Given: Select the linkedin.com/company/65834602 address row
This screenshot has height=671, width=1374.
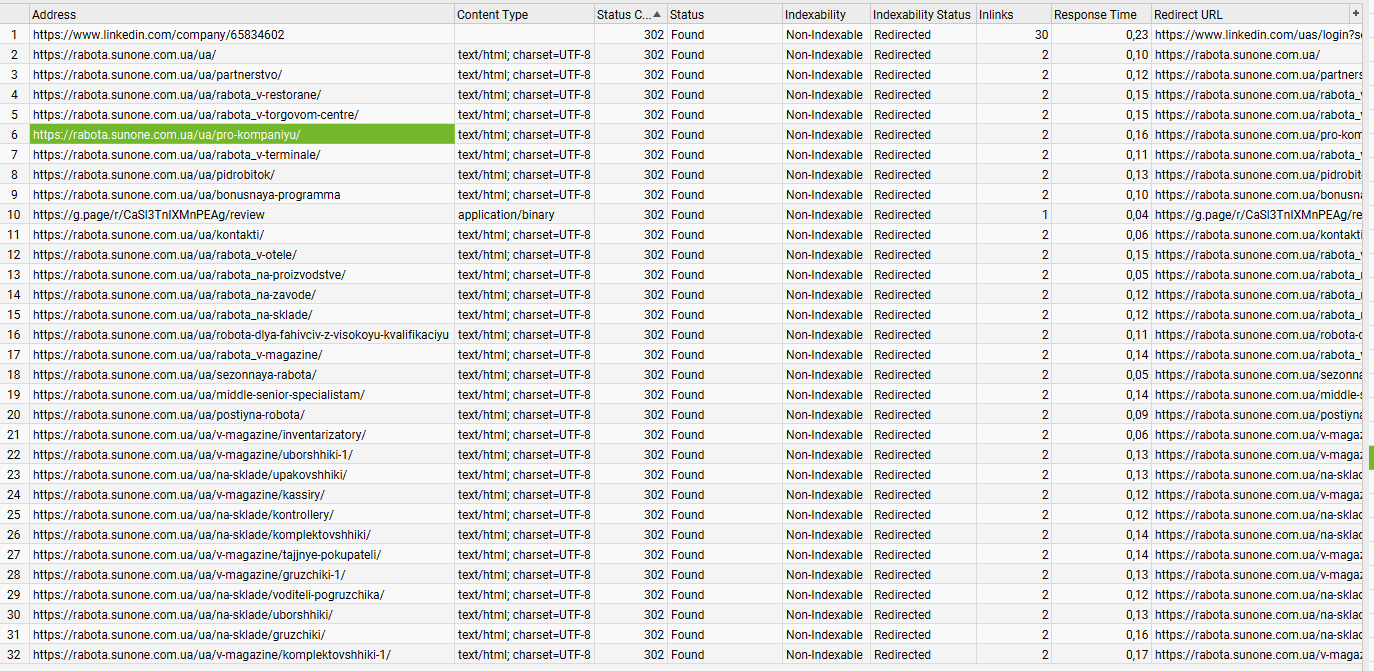Looking at the screenshot, I should (x=159, y=35).
